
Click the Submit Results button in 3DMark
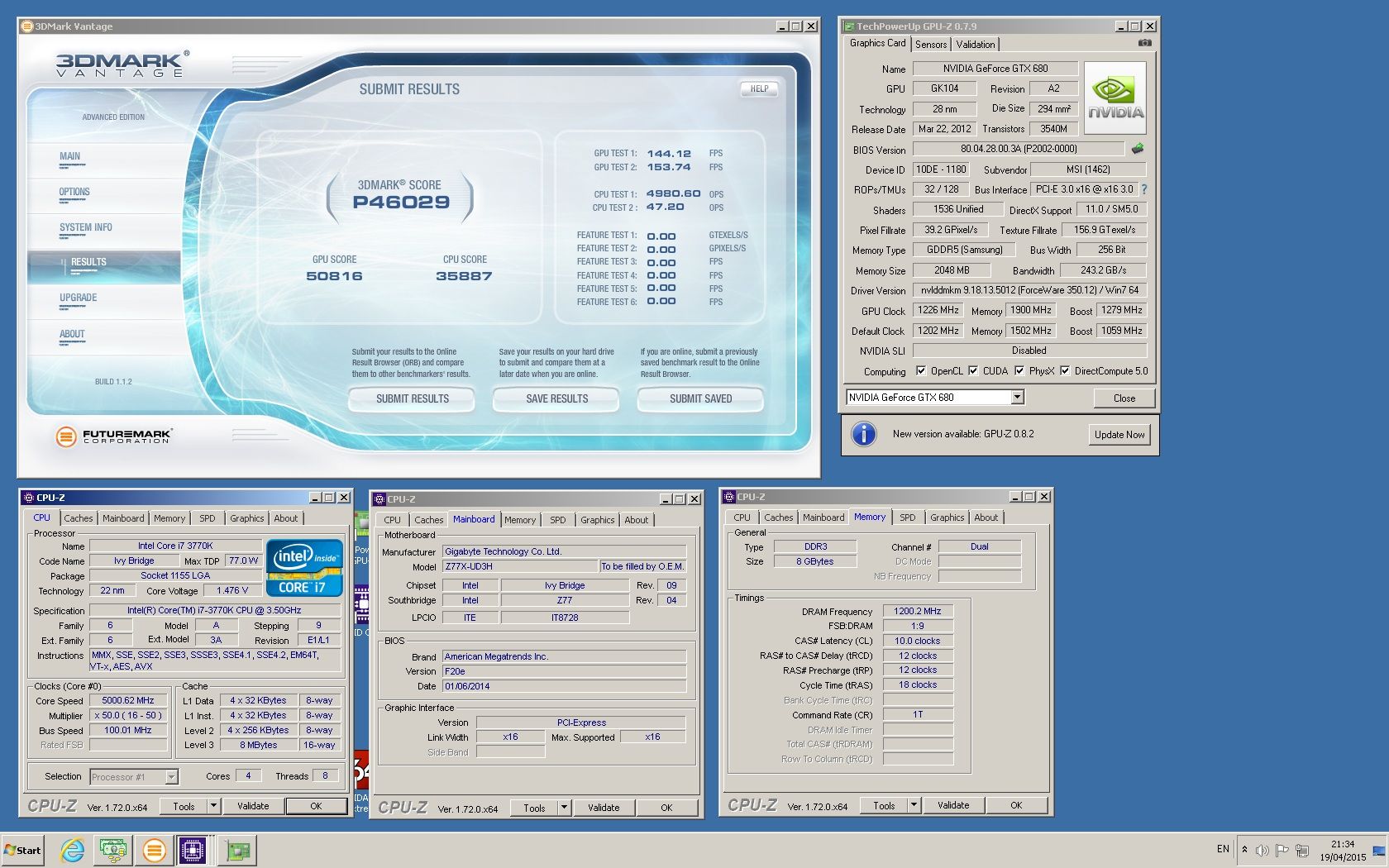(413, 399)
